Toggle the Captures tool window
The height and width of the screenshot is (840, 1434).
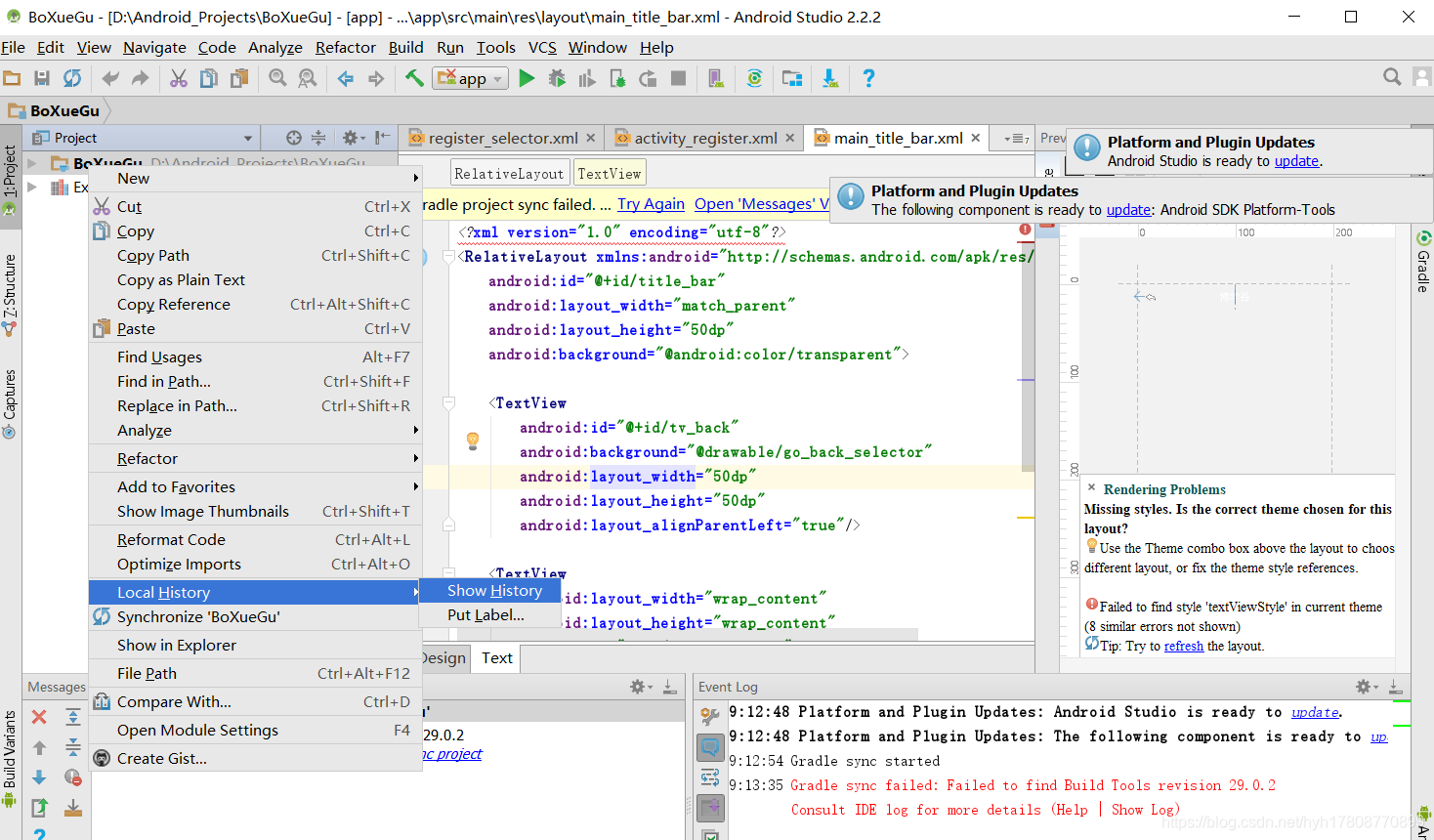10,403
